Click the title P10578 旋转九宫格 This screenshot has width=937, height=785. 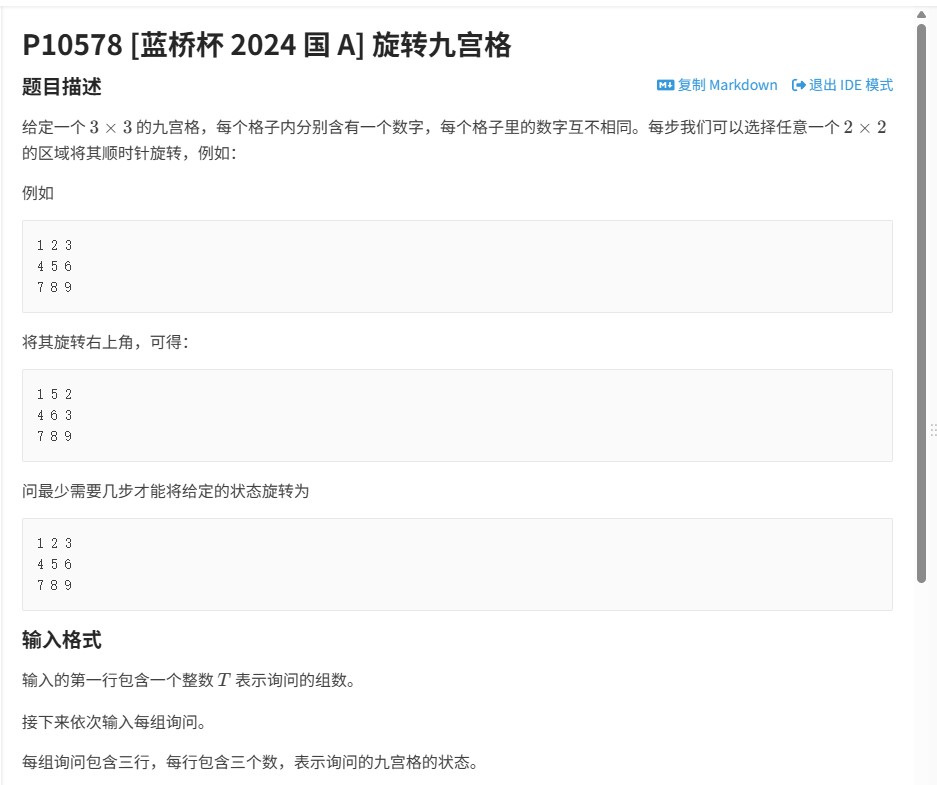tap(267, 45)
